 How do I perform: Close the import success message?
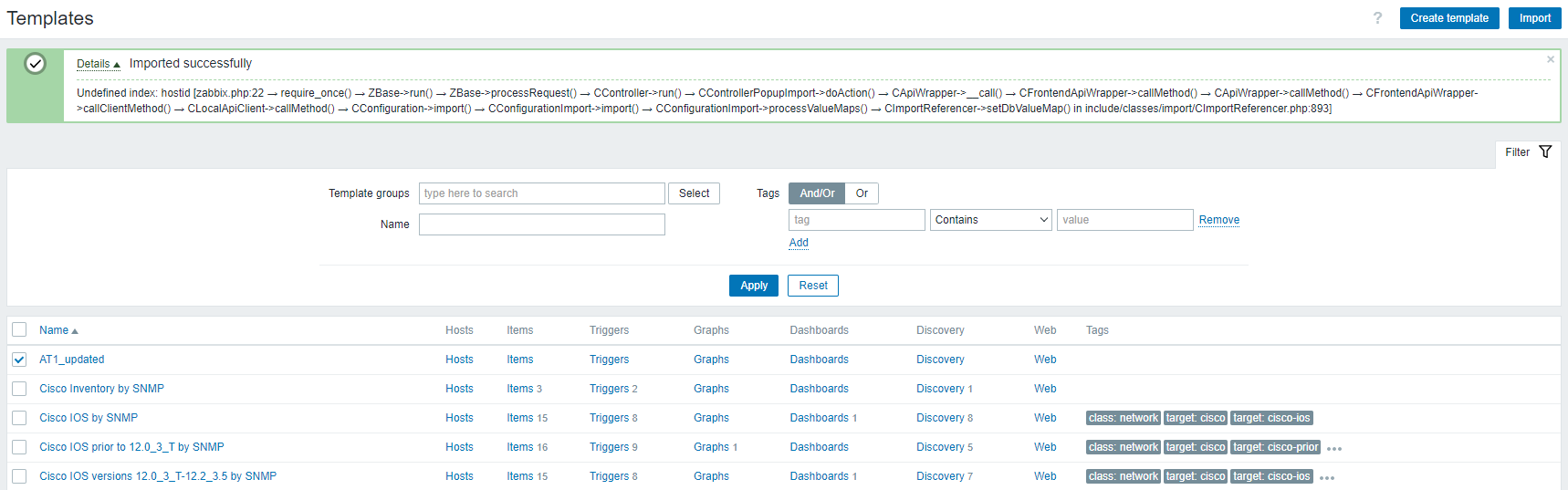pyautogui.click(x=1550, y=59)
